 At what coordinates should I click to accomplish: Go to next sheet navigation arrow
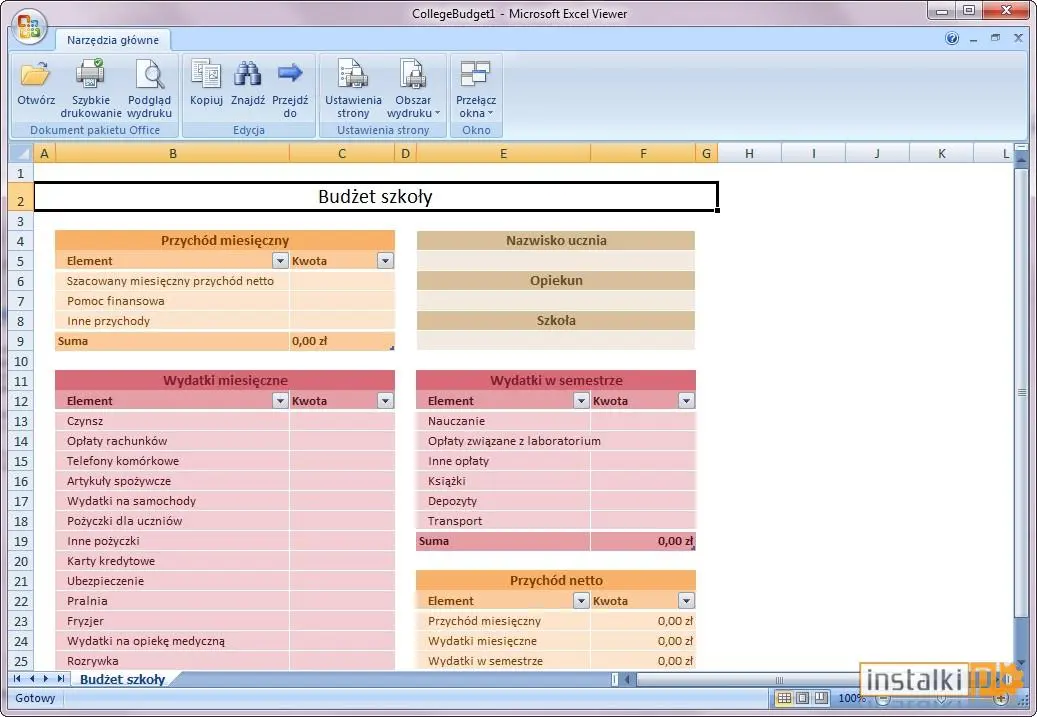pos(46,679)
